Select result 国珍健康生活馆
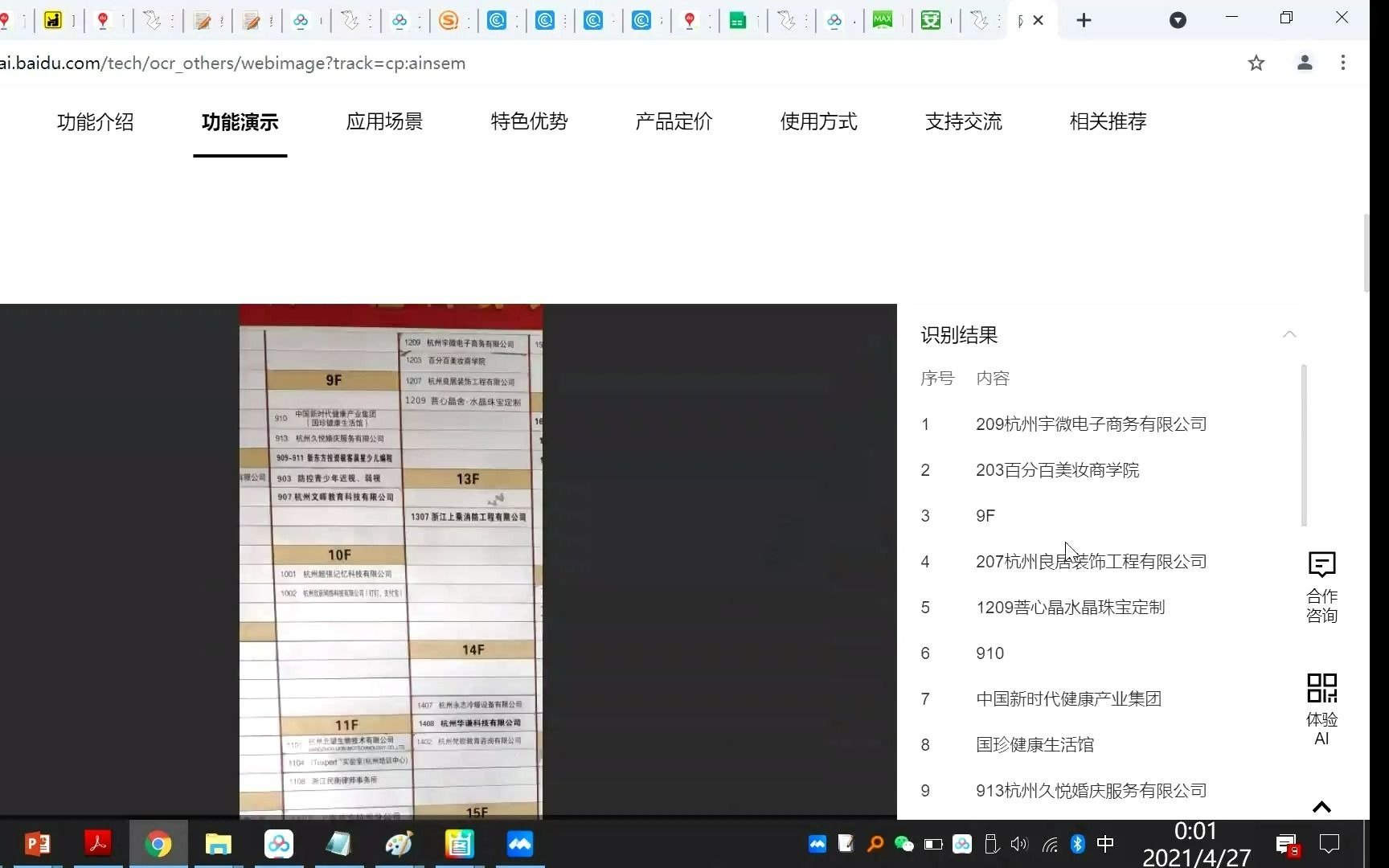The width and height of the screenshot is (1389, 868). pyautogui.click(x=1035, y=745)
